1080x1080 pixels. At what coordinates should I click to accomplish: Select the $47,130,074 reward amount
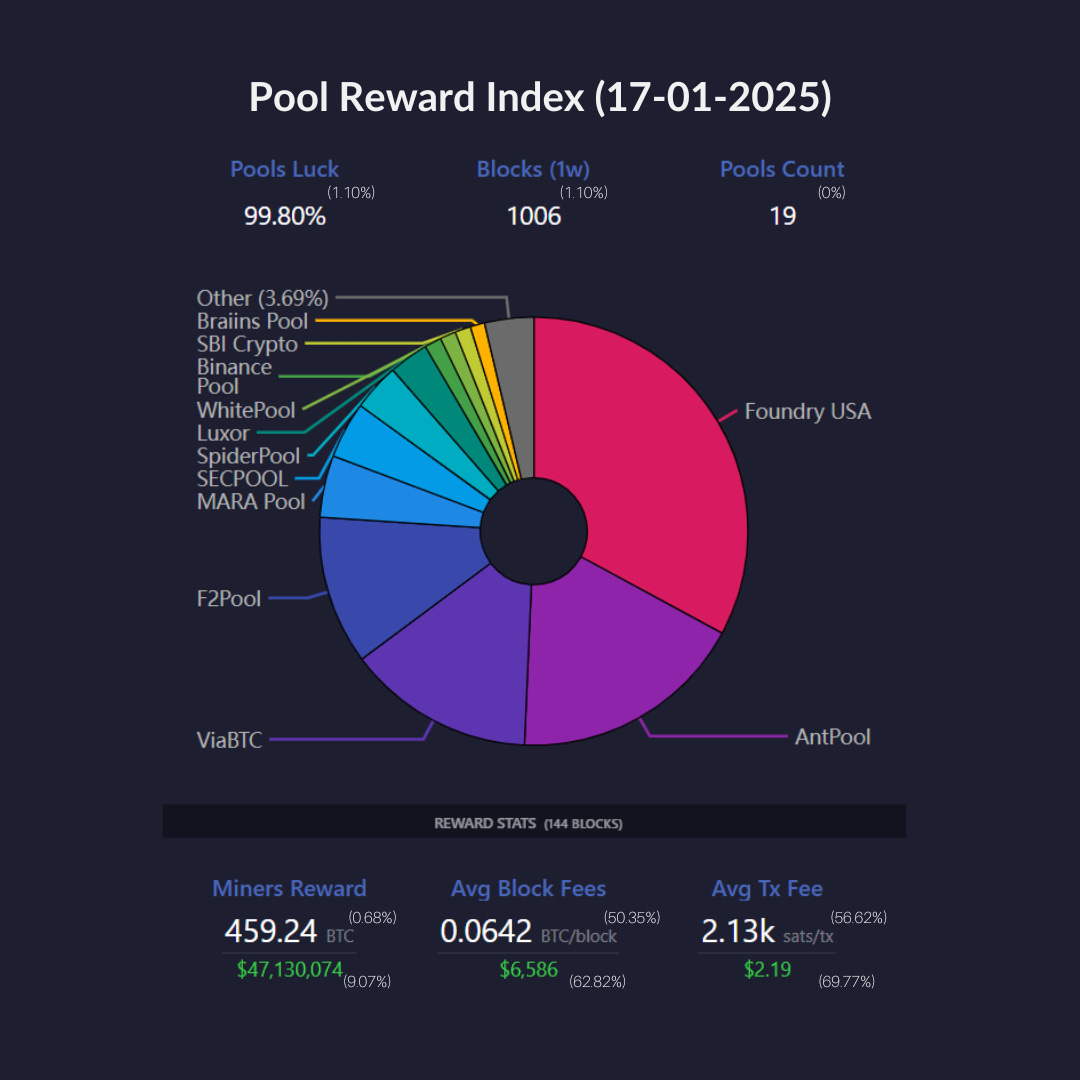click(290, 970)
